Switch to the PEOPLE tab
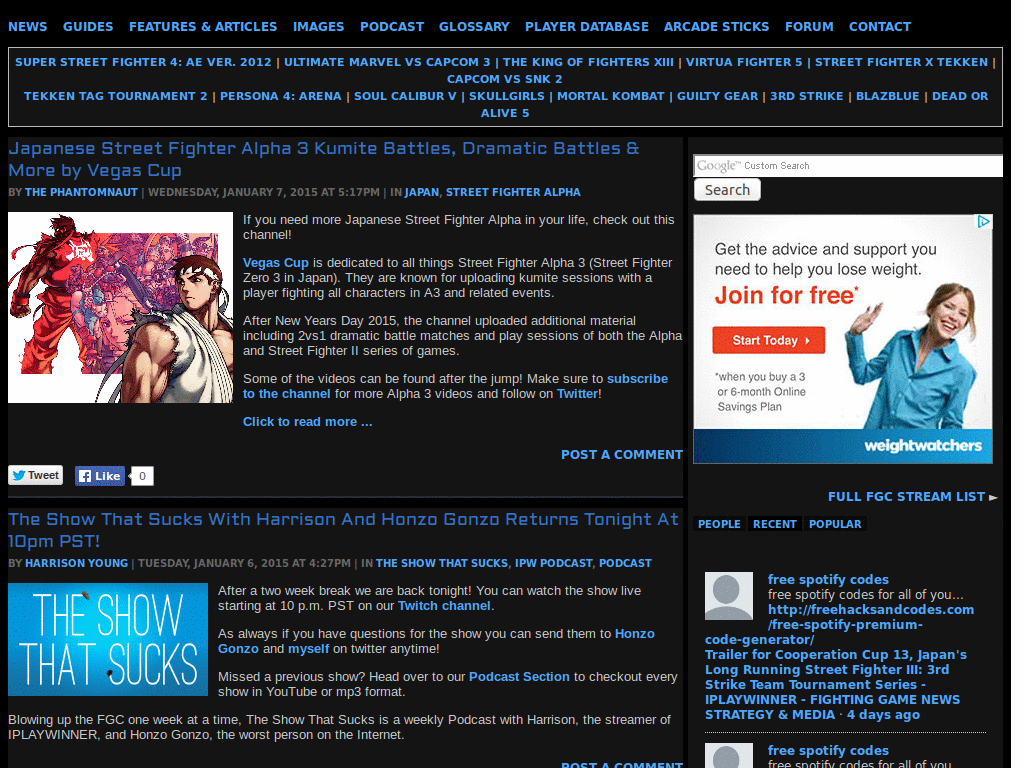Image resolution: width=1024 pixels, height=768 pixels. pyautogui.click(x=719, y=524)
